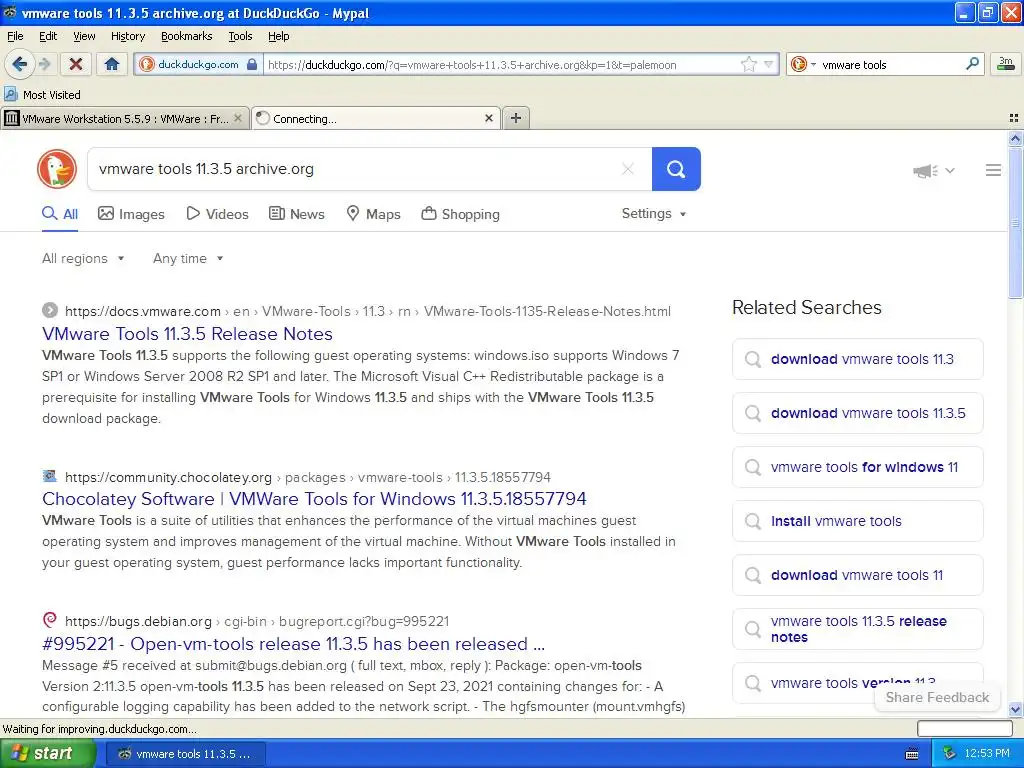Click the DuckDuckGo duck logo
This screenshot has height=768, width=1024.
pos(57,169)
